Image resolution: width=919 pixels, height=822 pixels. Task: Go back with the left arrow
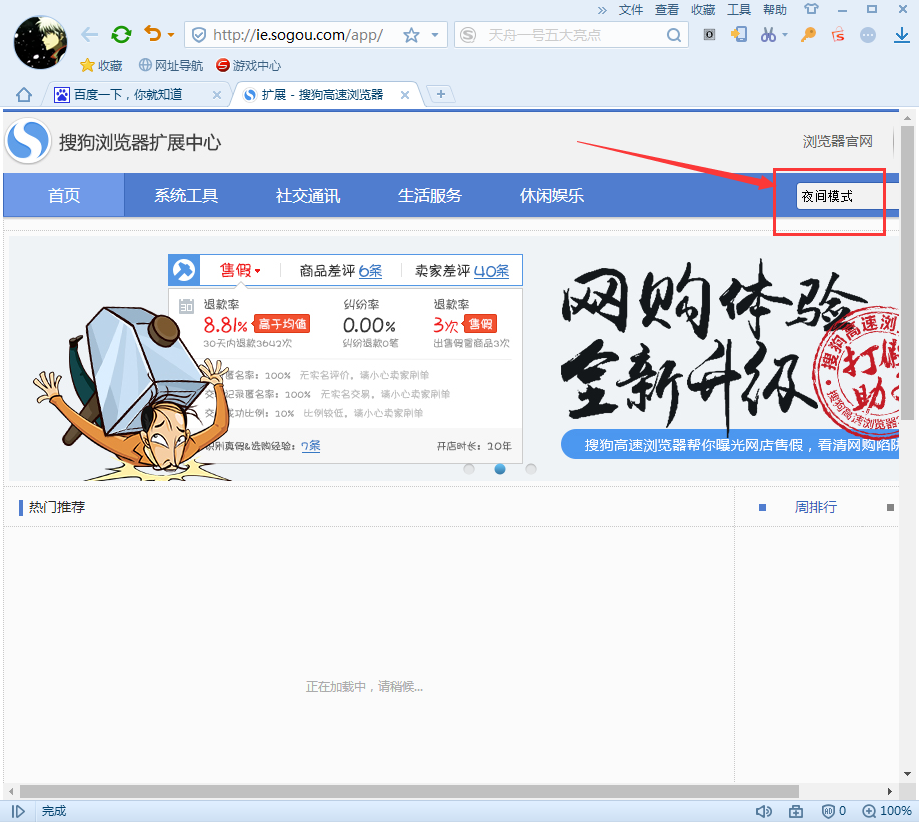click(89, 35)
